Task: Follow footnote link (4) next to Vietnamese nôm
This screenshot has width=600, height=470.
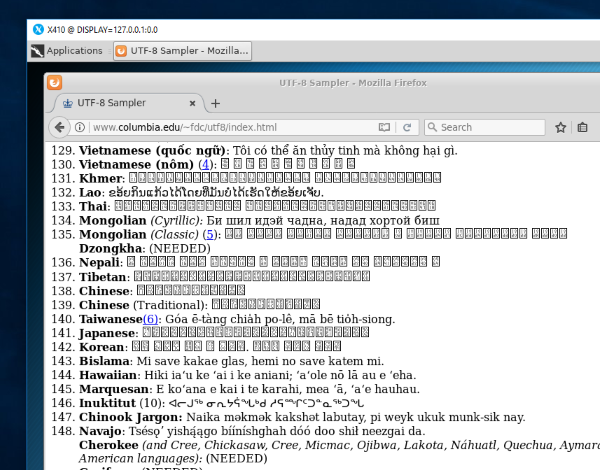Action: pyautogui.click(x=206, y=164)
